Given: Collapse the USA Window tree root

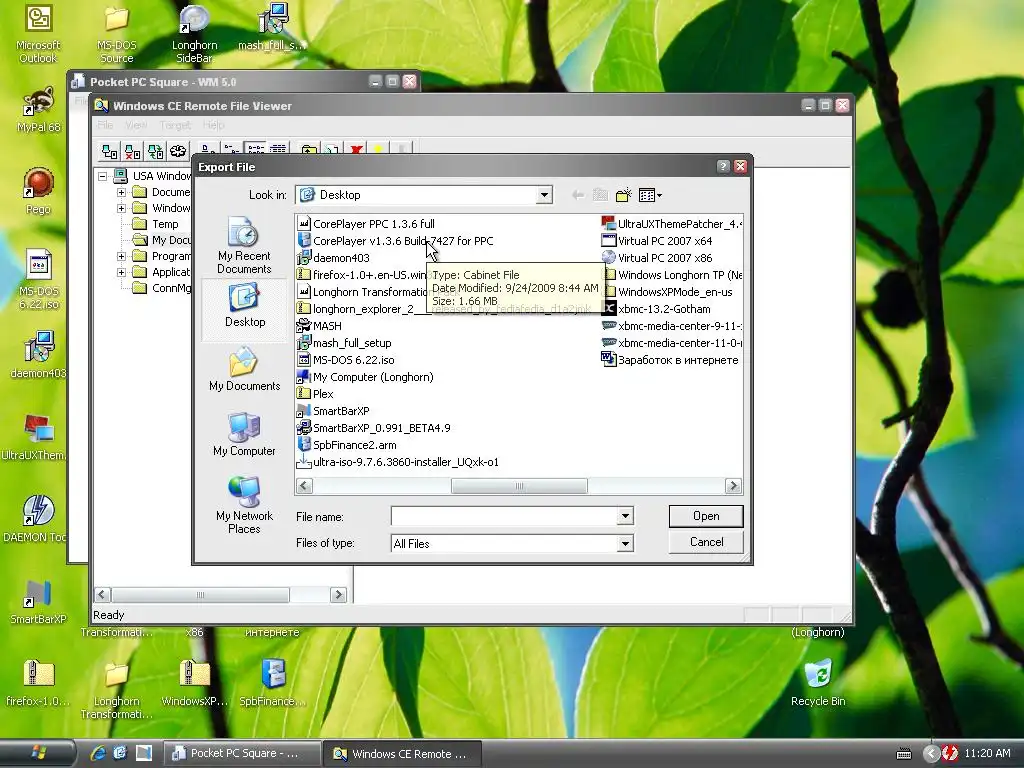Looking at the screenshot, I should (103, 176).
